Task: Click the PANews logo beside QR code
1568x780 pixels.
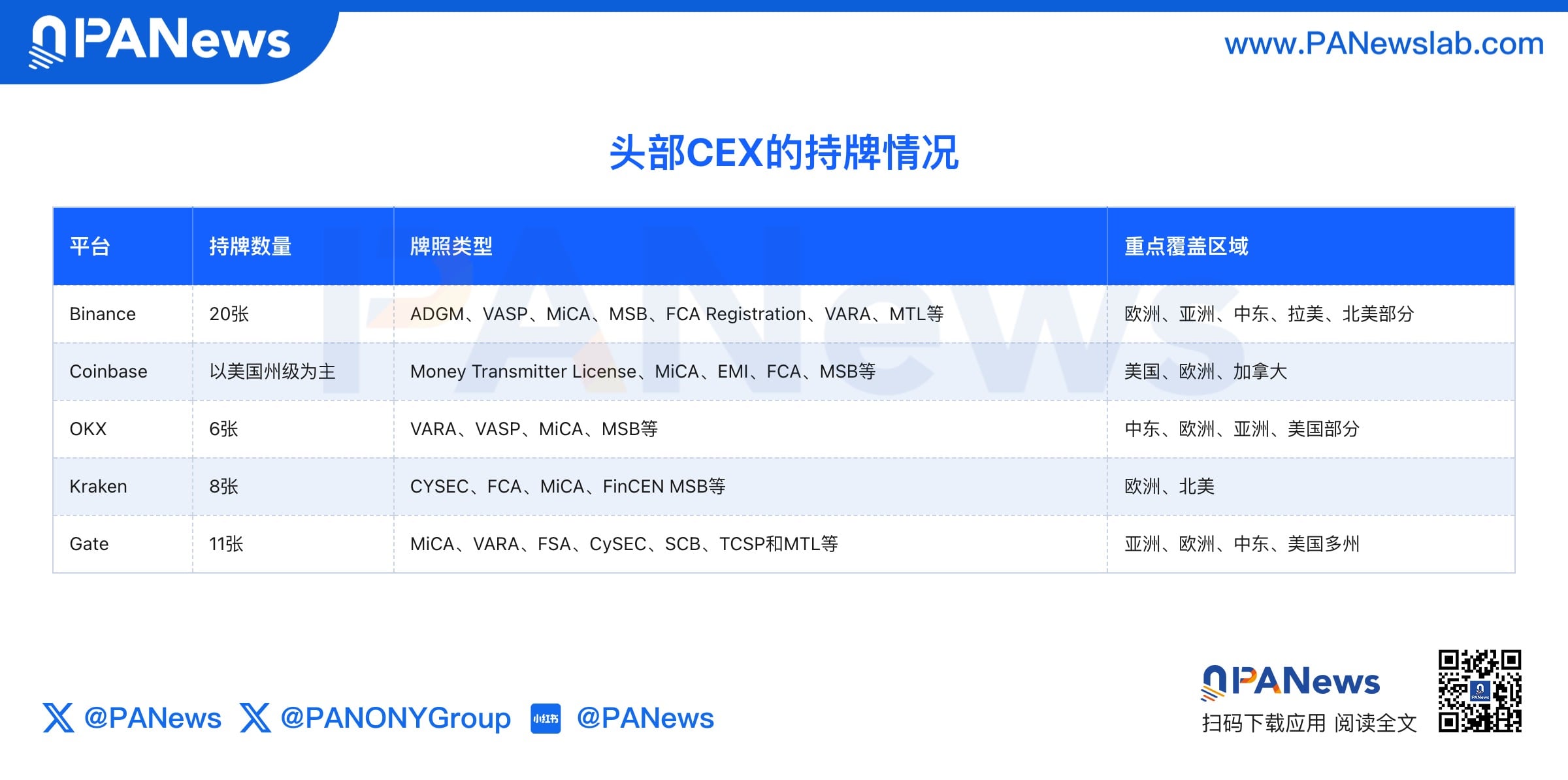Action: pos(1290,682)
